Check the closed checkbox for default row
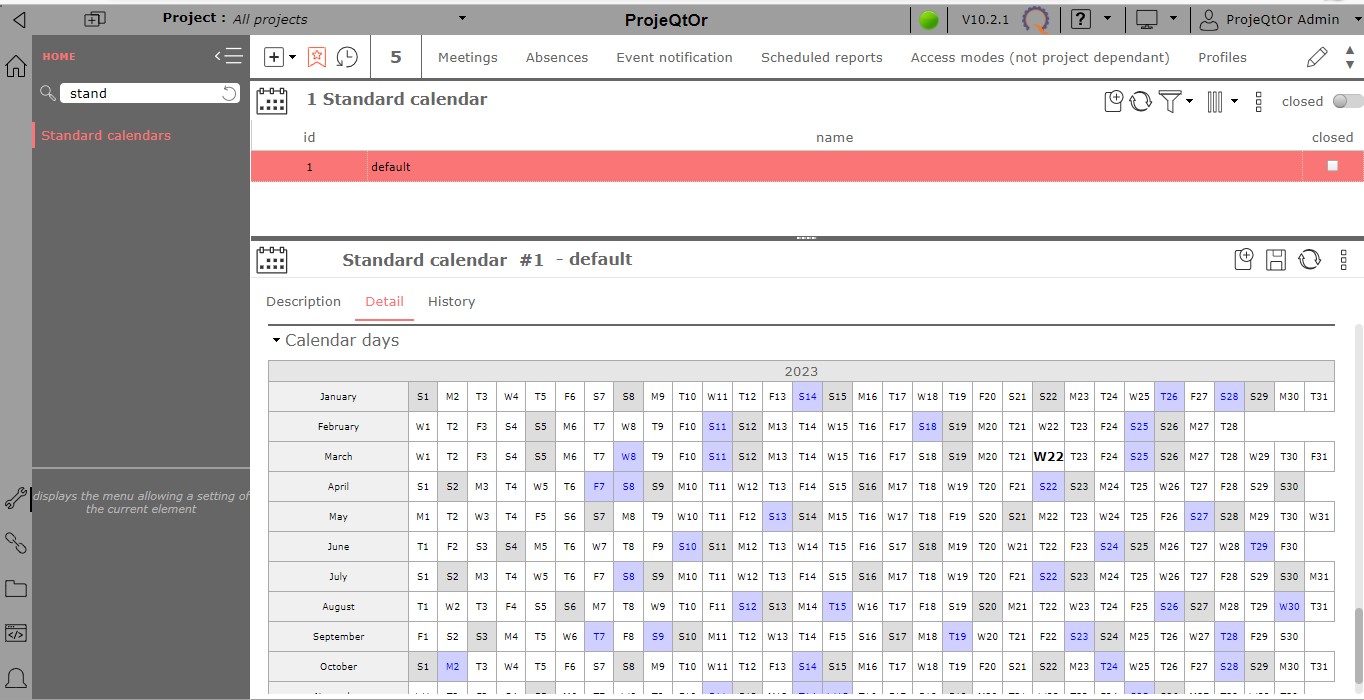 pos(1332,166)
